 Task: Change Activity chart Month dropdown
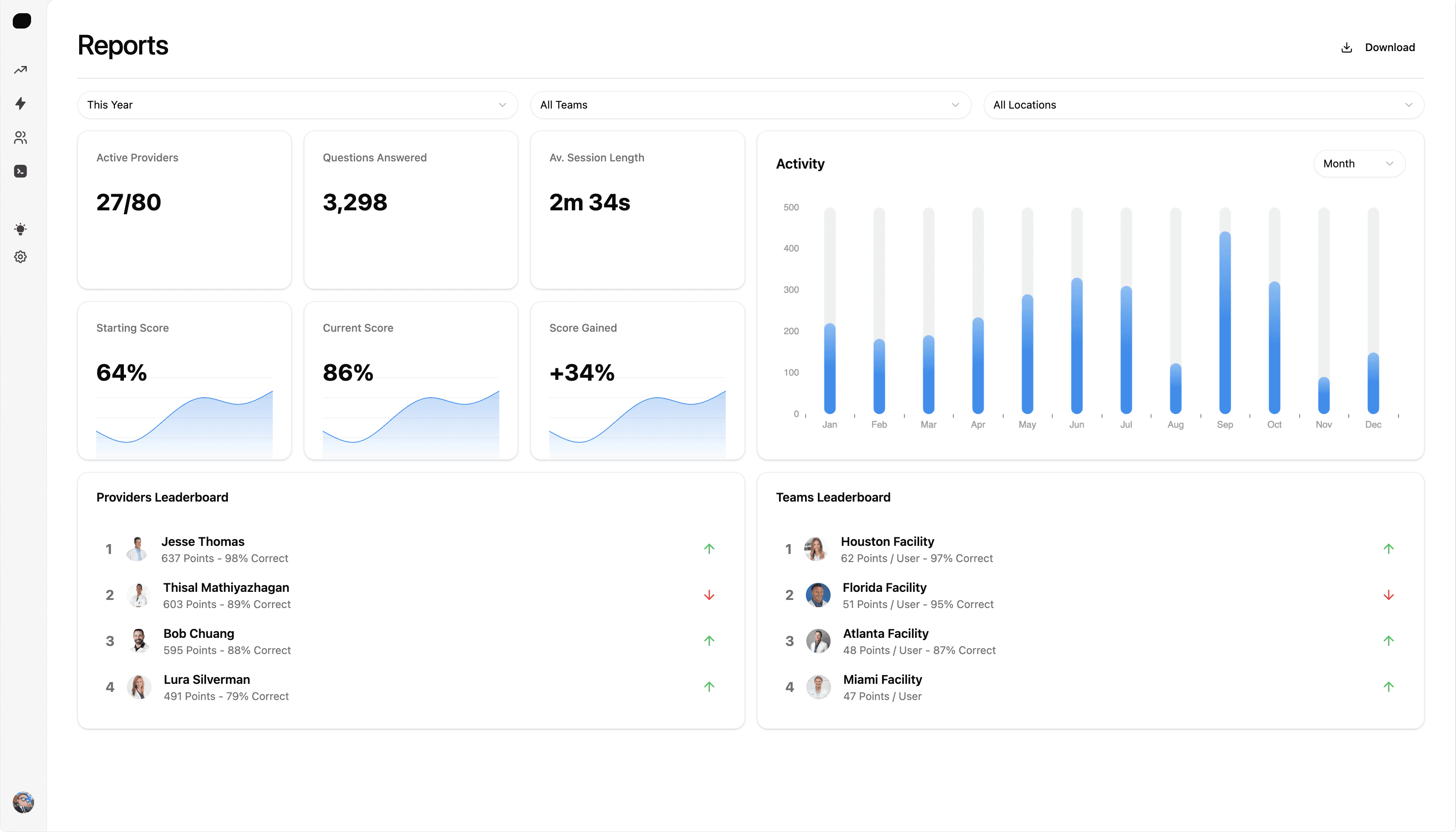point(1359,164)
